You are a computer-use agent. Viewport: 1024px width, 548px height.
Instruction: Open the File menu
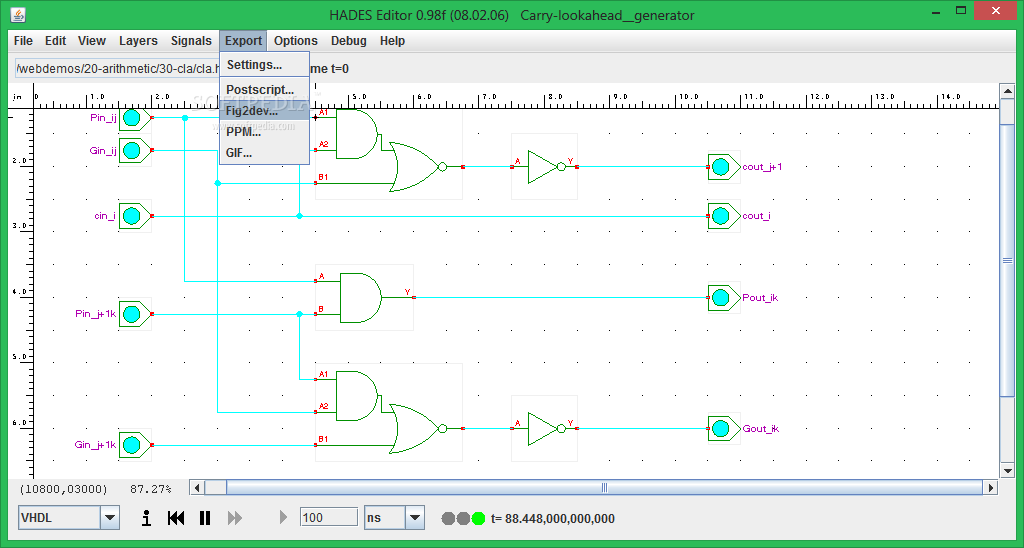coord(23,40)
